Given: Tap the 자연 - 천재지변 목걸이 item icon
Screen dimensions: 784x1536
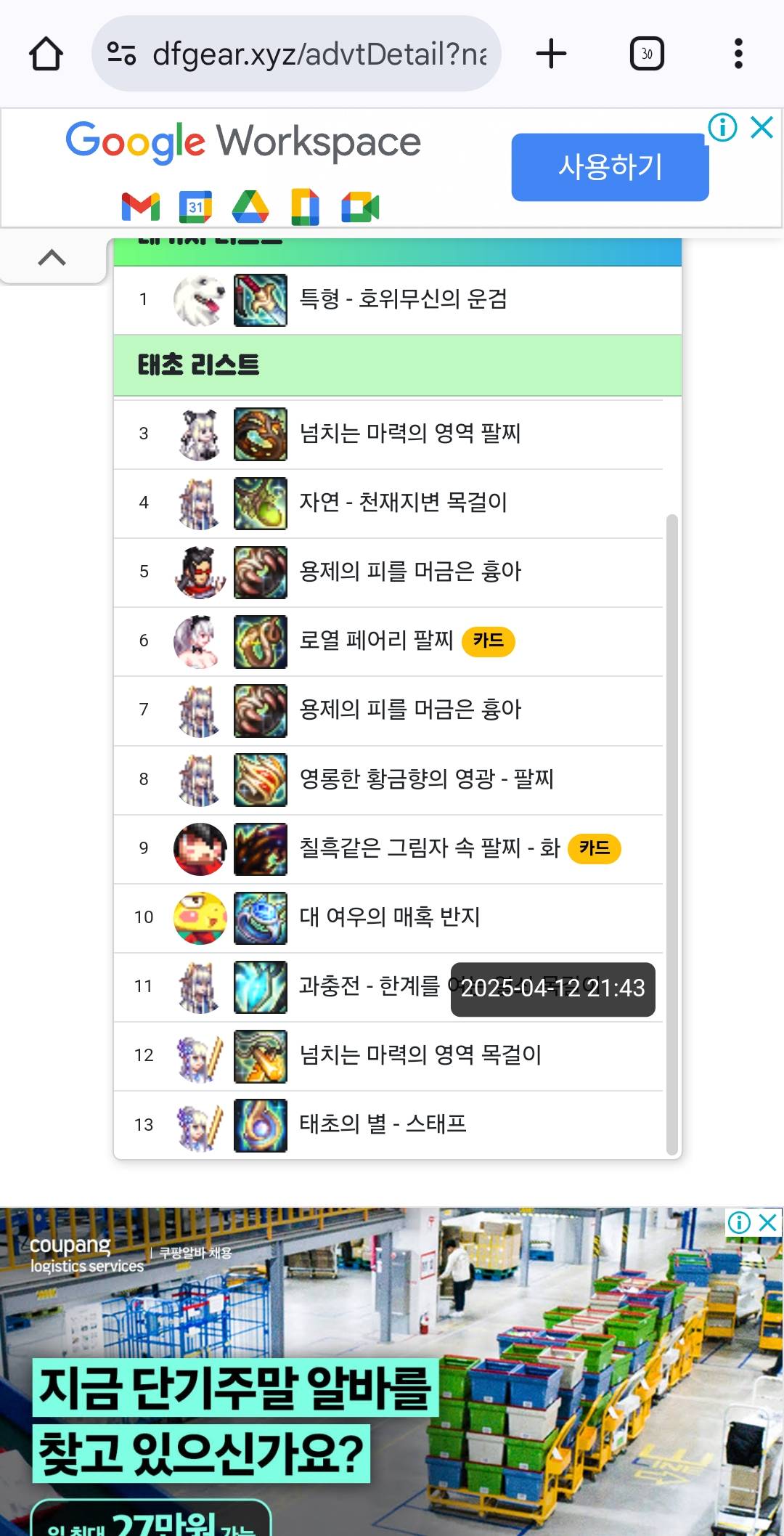Looking at the screenshot, I should coord(261,503).
